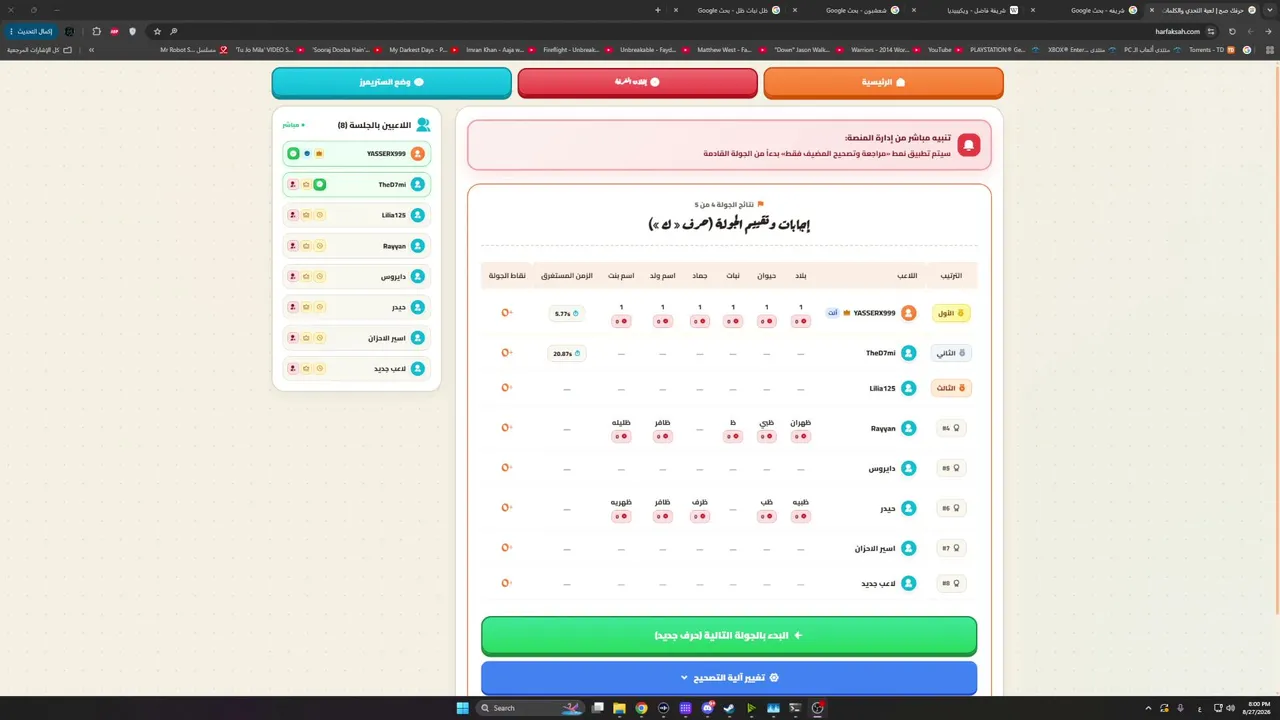Click Rayyan avatar icon in results table
The width and height of the screenshot is (1280, 720).
point(908,428)
